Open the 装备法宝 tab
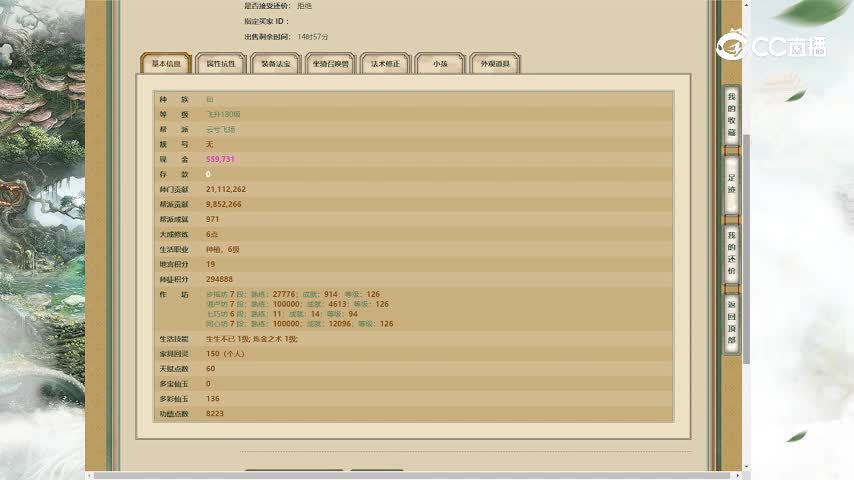This screenshot has height=480, width=854. tap(275, 64)
